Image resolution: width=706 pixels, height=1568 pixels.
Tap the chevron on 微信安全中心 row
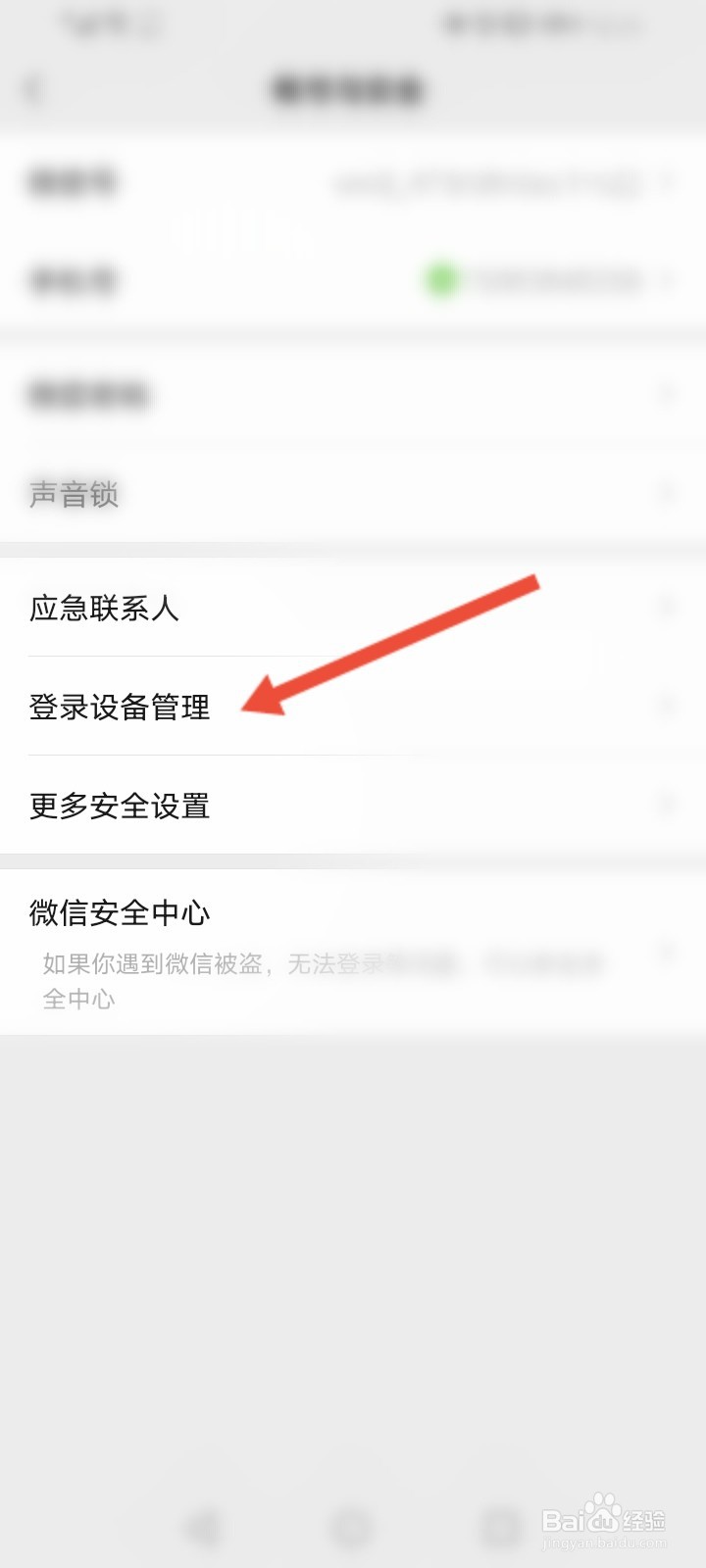click(667, 951)
